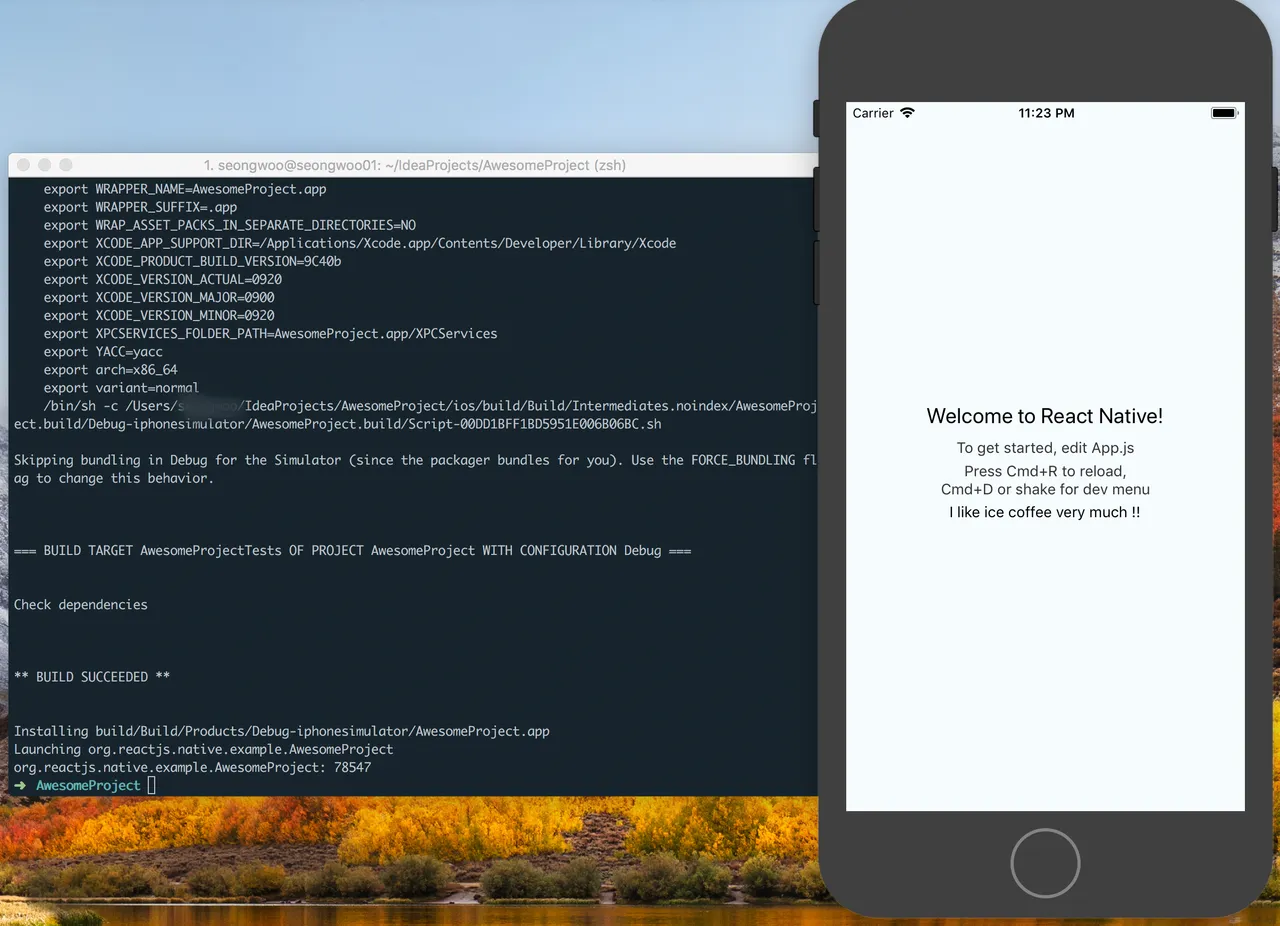
Task: Click the '** BUILD SUCCEEDED **' line
Action: pos(92,677)
